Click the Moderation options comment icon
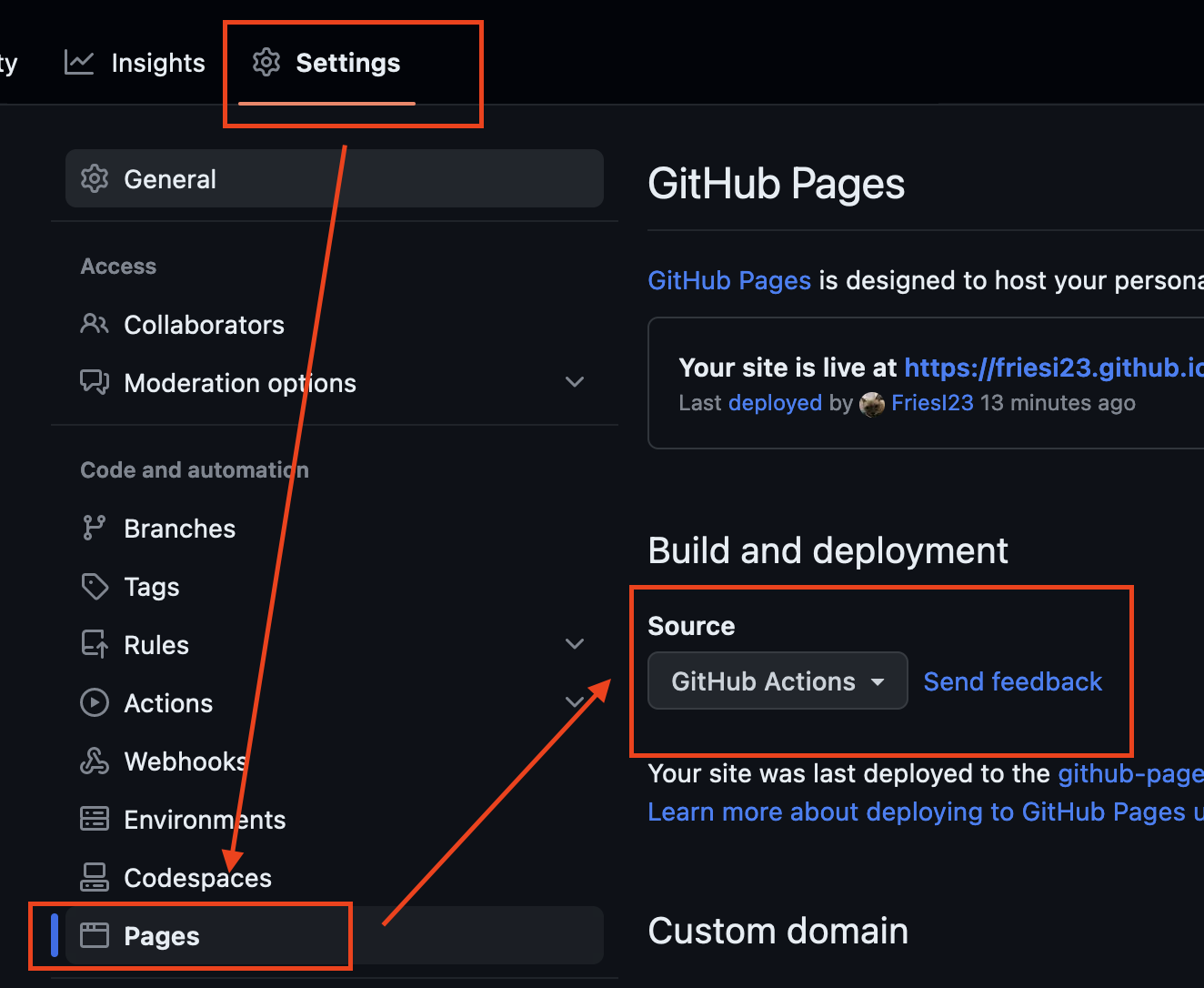 95,382
